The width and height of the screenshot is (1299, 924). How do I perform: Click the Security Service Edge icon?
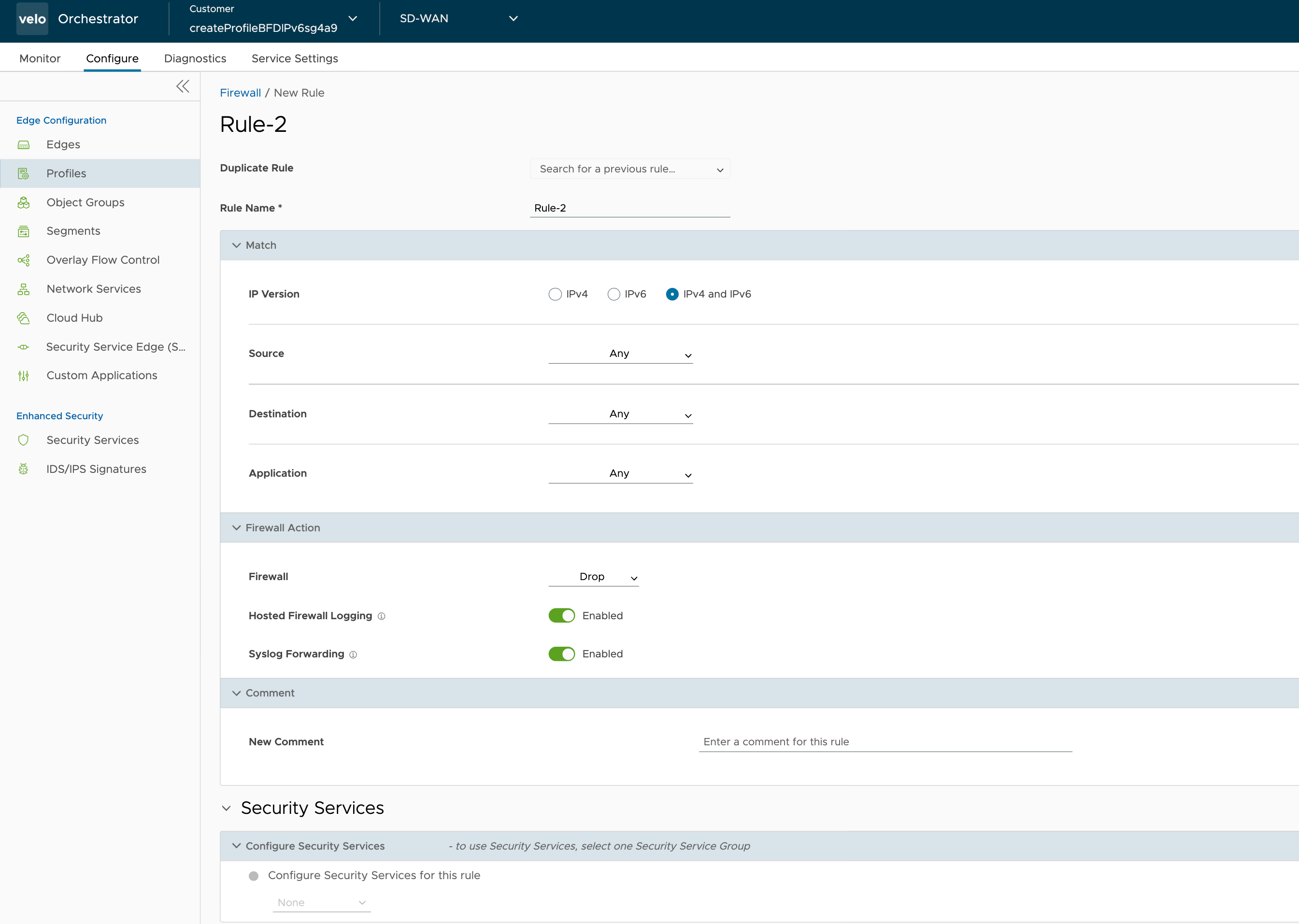point(23,347)
